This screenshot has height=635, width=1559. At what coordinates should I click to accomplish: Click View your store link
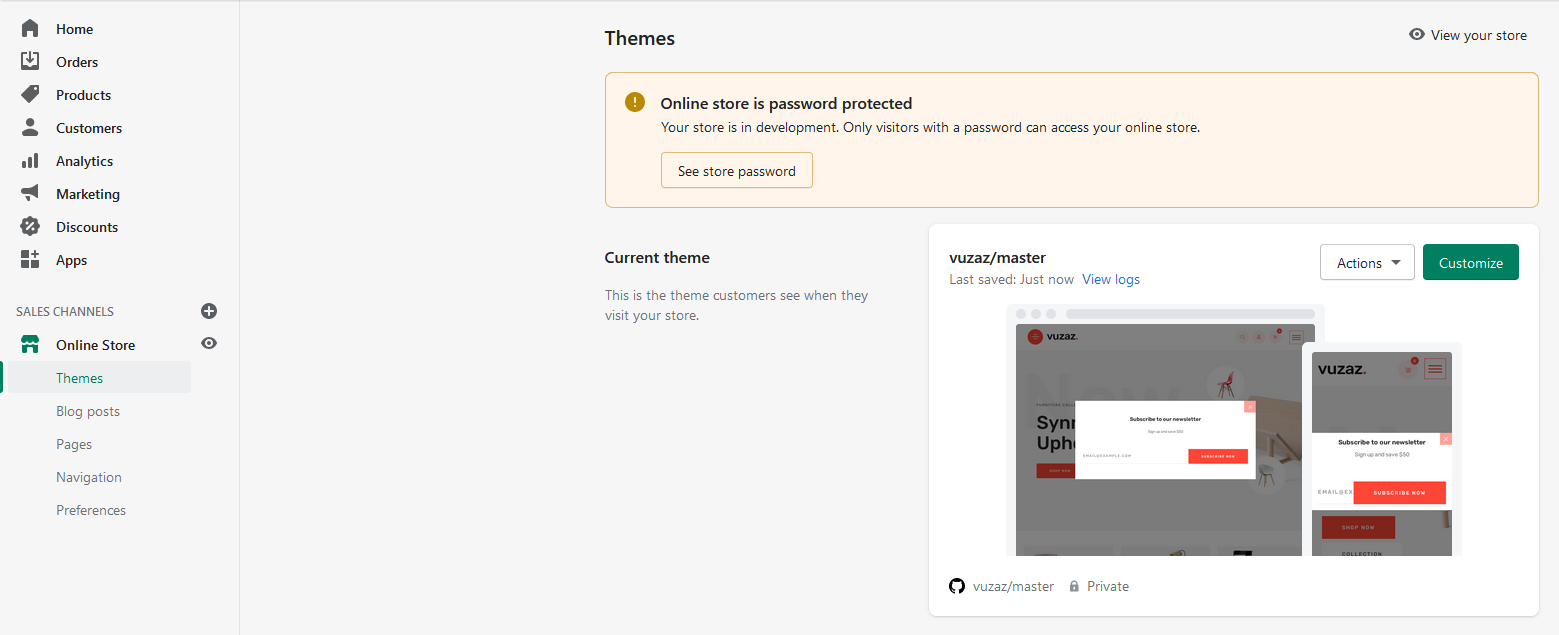coord(1468,35)
